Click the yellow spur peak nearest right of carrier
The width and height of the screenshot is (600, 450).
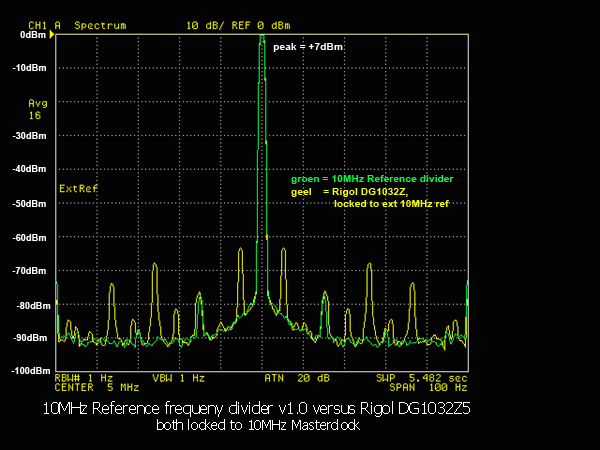point(283,250)
